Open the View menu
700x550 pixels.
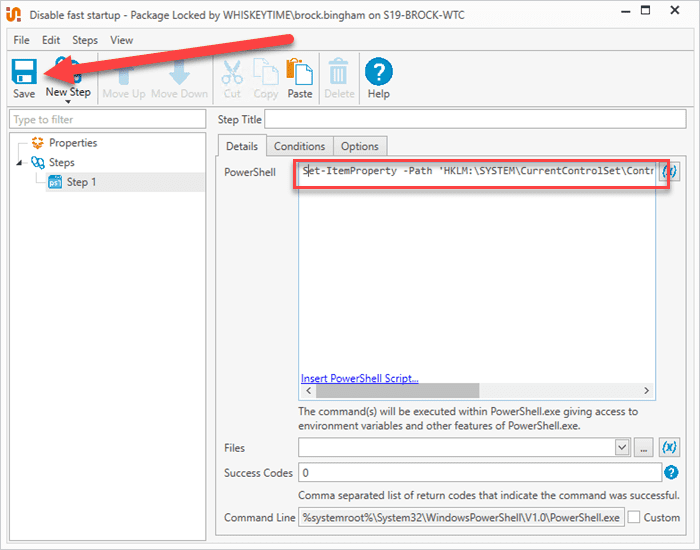point(121,40)
